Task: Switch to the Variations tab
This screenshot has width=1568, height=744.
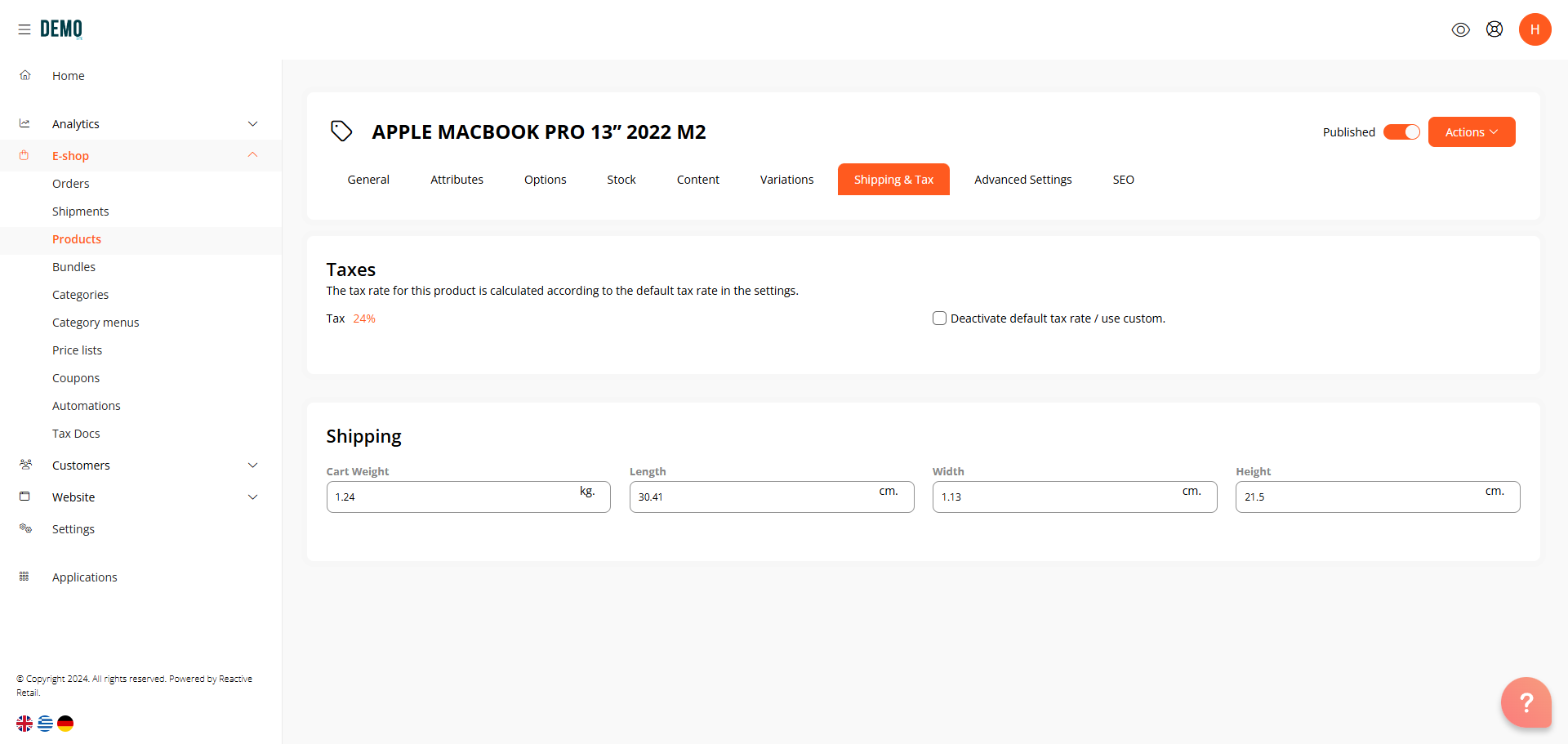Action: coord(786,180)
